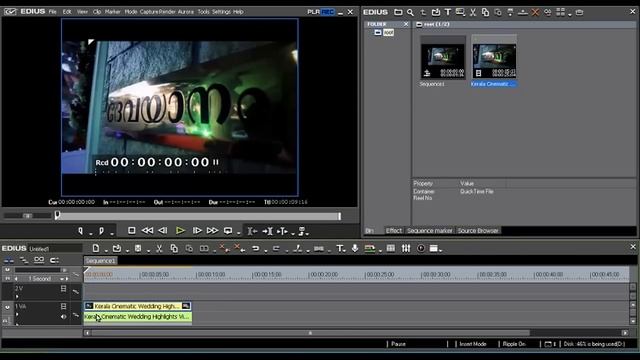
Task: Click red Delete icon in bin toolbar
Action: (535, 12)
